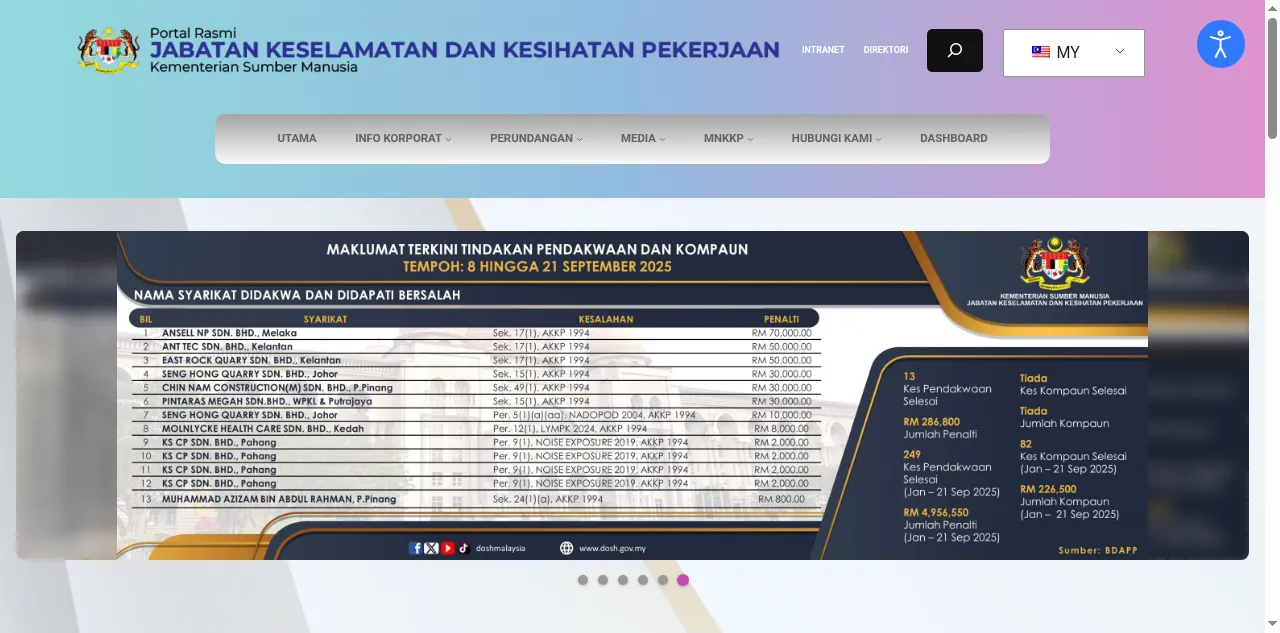
Task: Click the Malaysia coat of arms logo
Action: tap(108, 50)
